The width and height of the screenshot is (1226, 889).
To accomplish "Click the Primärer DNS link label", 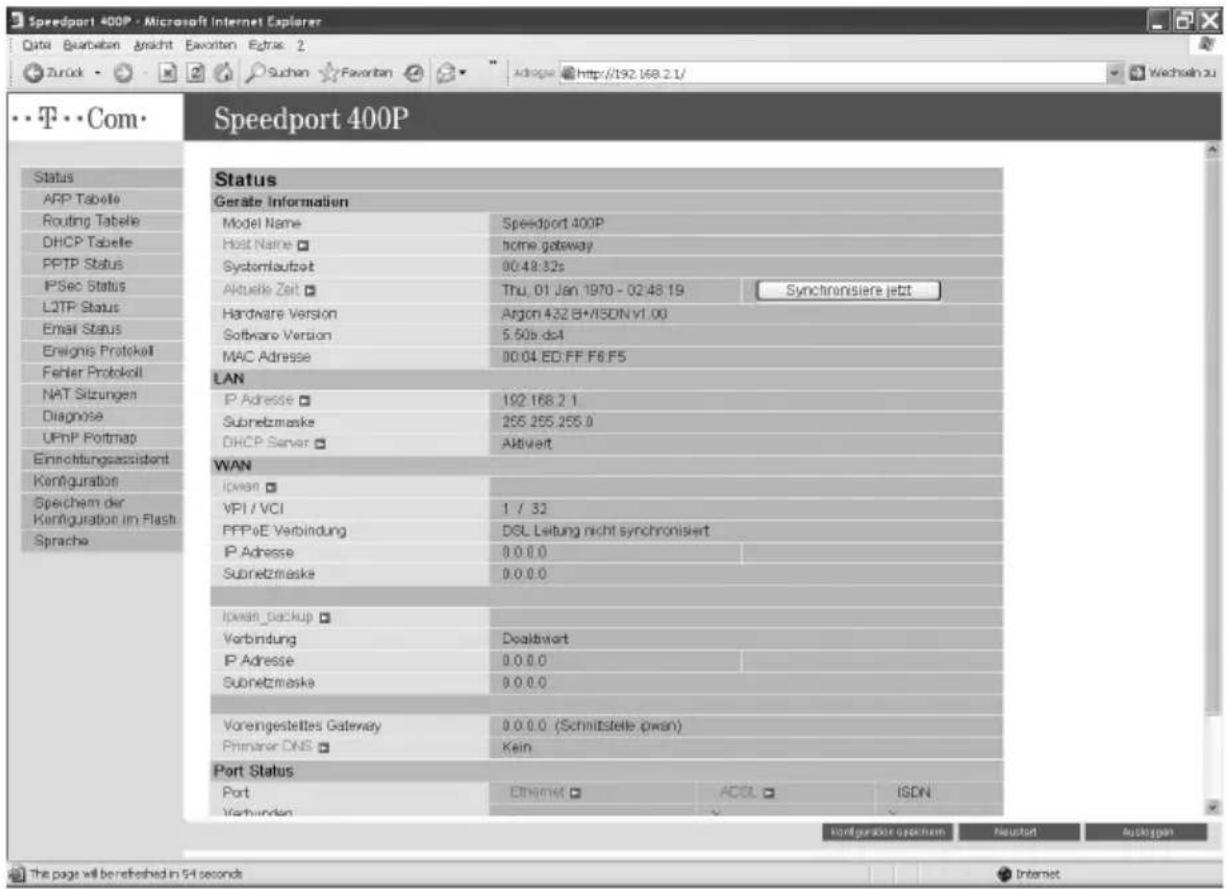I will coord(268,747).
